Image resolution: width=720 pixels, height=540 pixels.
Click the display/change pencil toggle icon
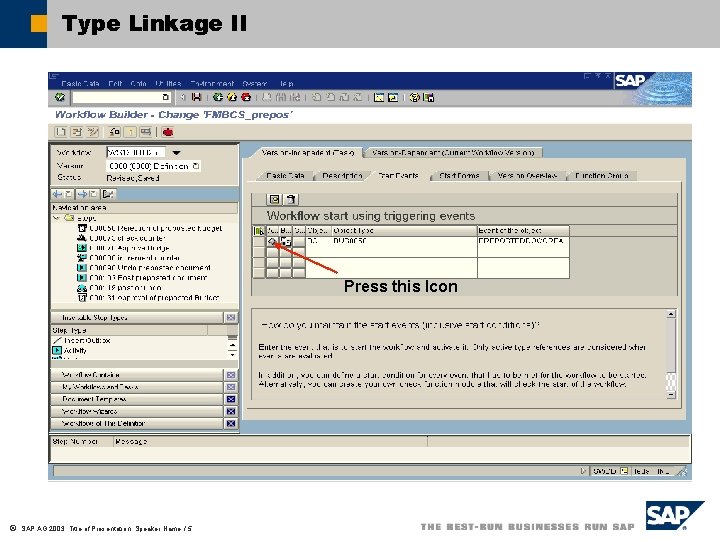click(93, 132)
